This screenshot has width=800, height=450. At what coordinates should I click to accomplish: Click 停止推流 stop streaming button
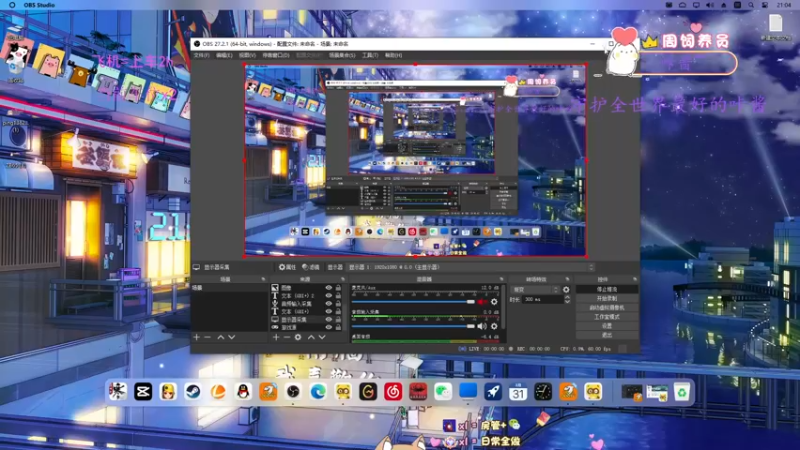(607, 289)
